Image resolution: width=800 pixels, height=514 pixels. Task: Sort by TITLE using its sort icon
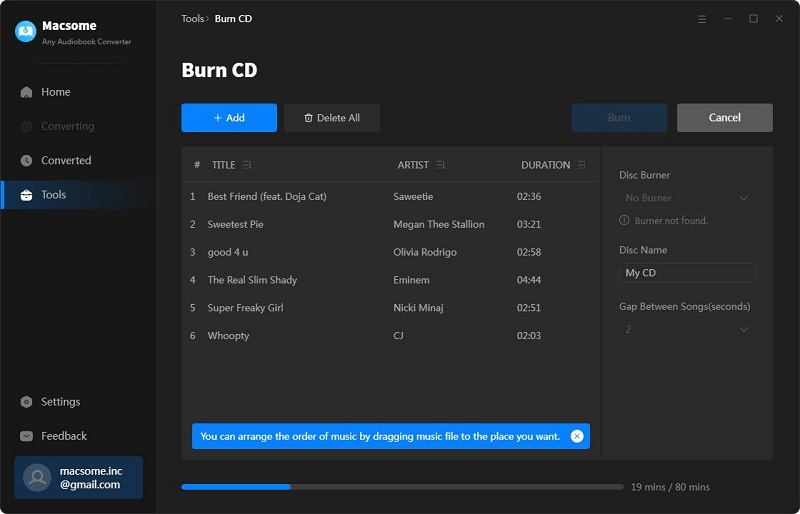coord(247,165)
